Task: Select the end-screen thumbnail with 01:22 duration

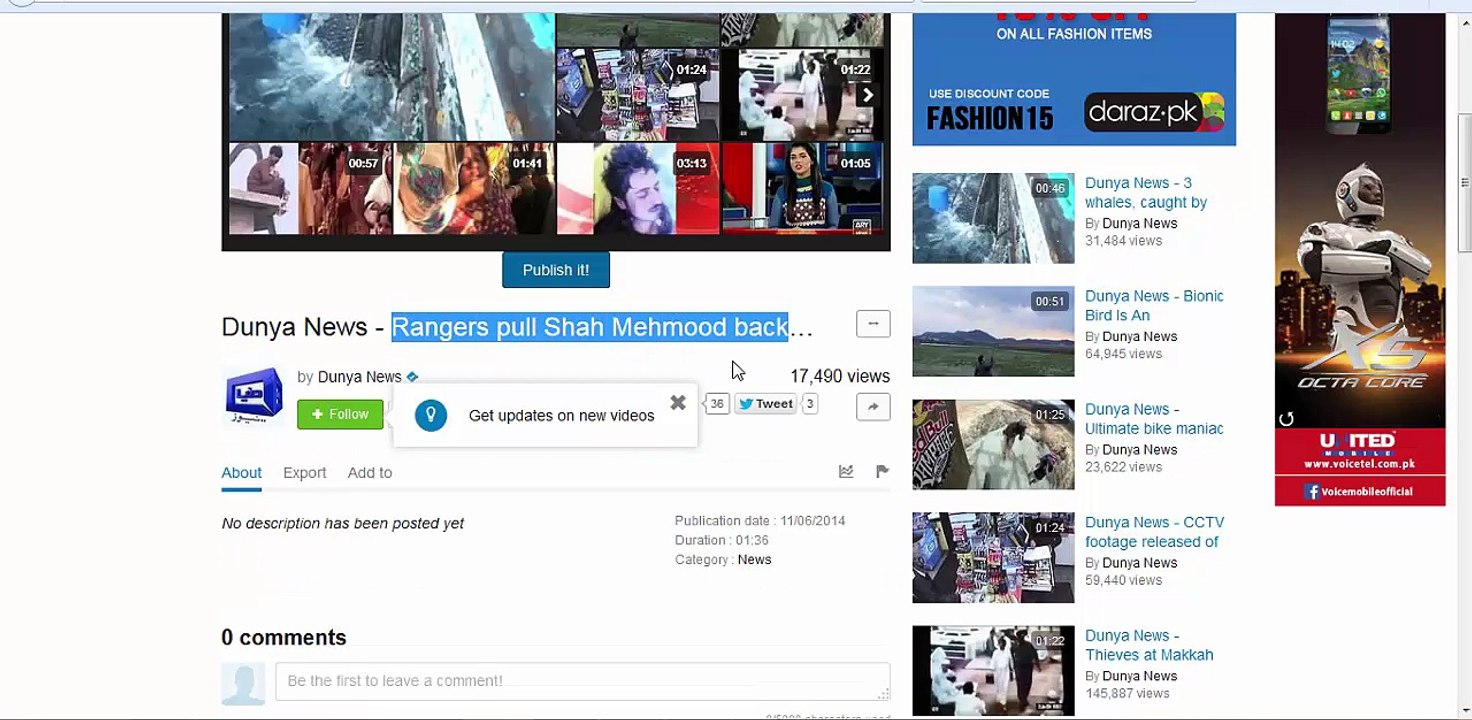Action: pyautogui.click(x=803, y=95)
